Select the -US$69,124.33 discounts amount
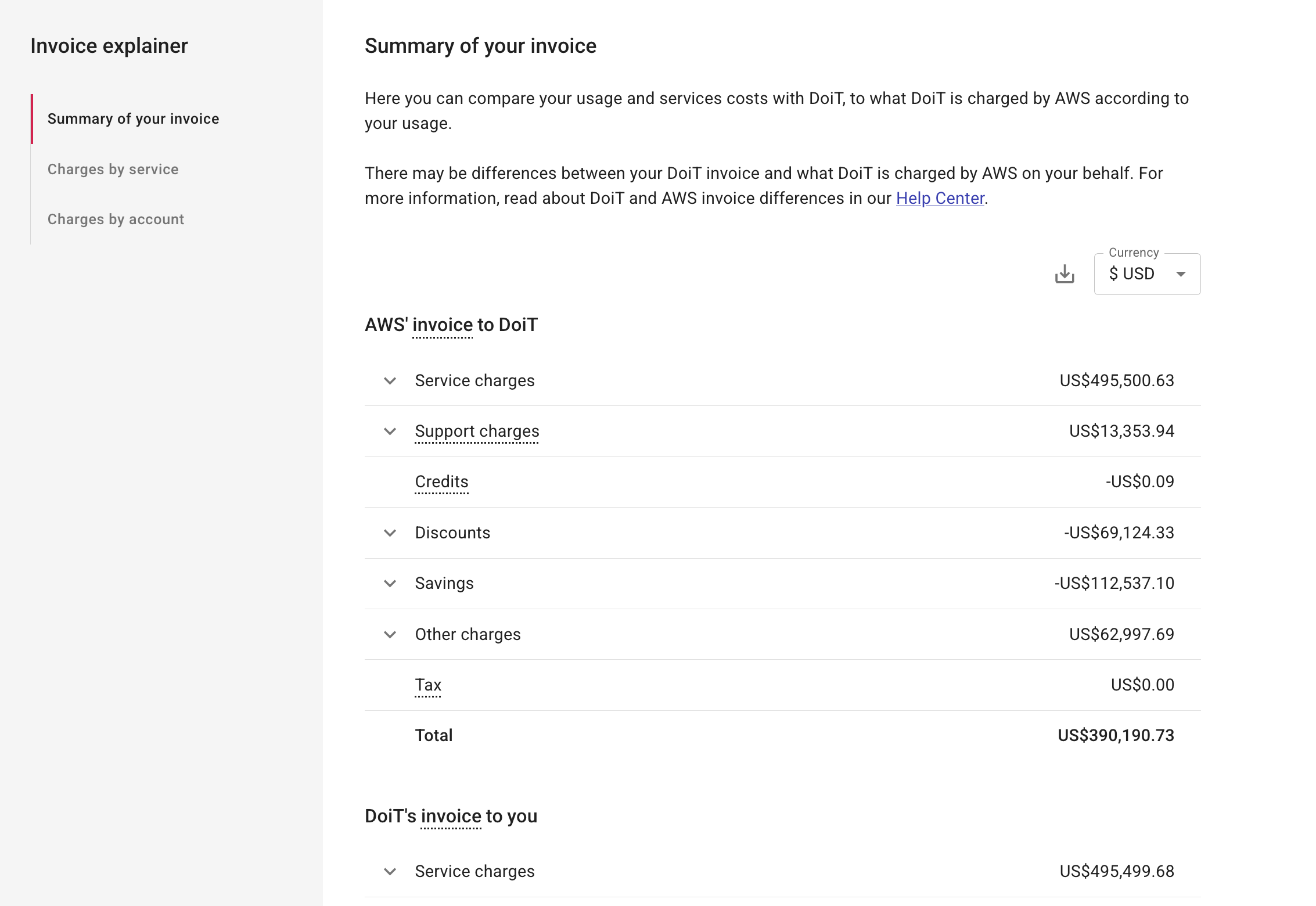 pos(1119,533)
